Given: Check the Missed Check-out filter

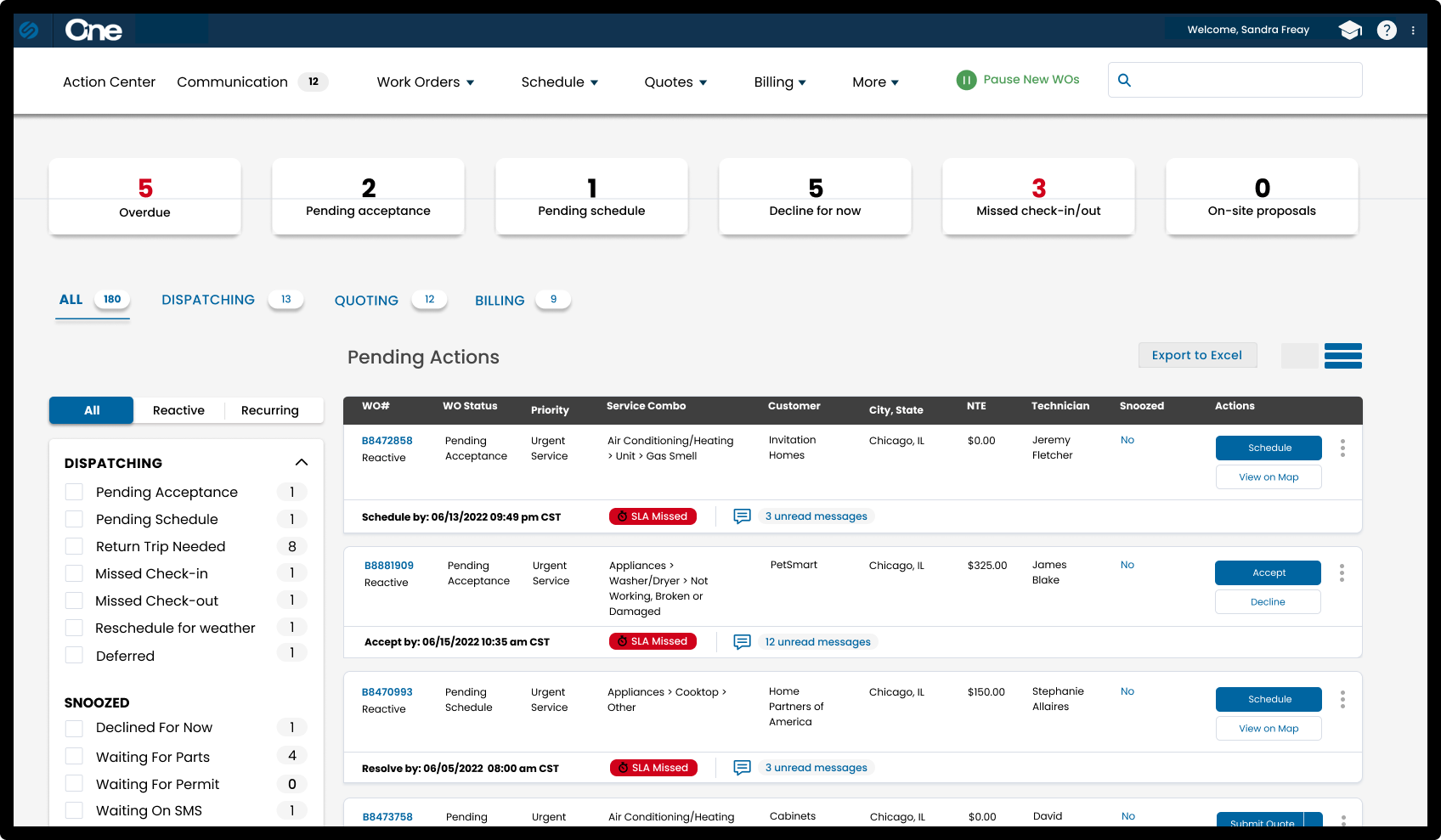Looking at the screenshot, I should click(x=75, y=600).
